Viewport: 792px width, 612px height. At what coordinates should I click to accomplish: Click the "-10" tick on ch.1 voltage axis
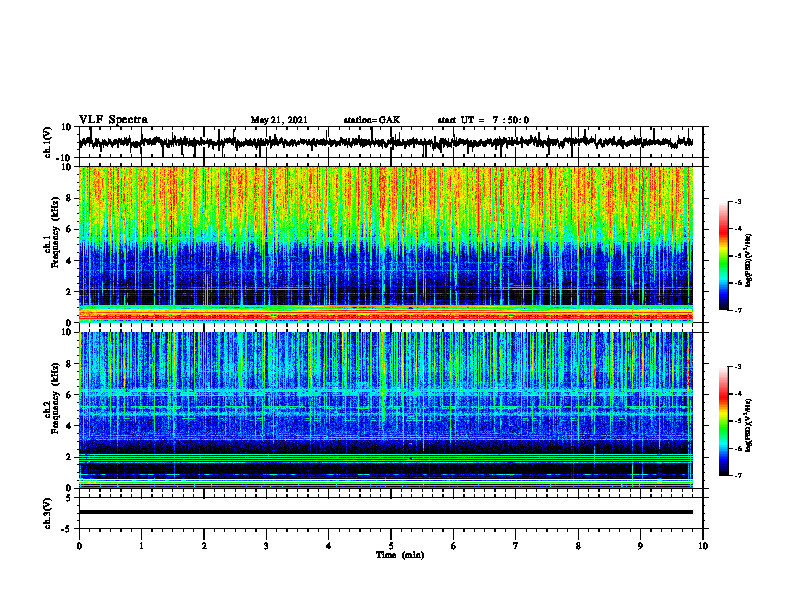[x=65, y=158]
